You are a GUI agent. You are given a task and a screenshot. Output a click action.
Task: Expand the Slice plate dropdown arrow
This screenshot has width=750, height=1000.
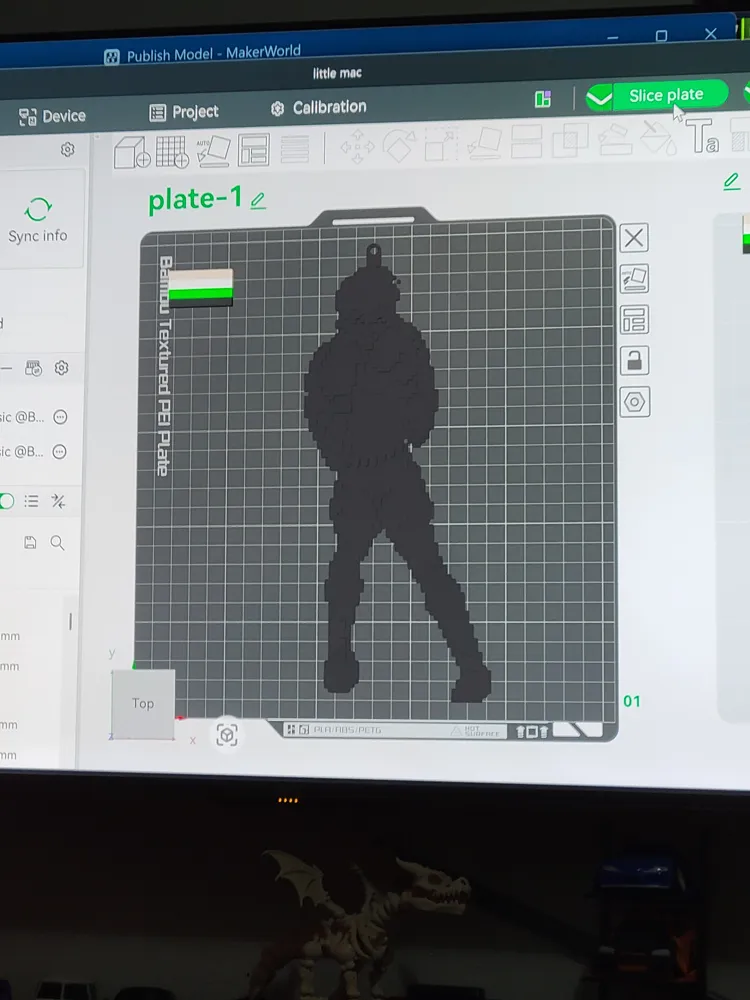599,98
